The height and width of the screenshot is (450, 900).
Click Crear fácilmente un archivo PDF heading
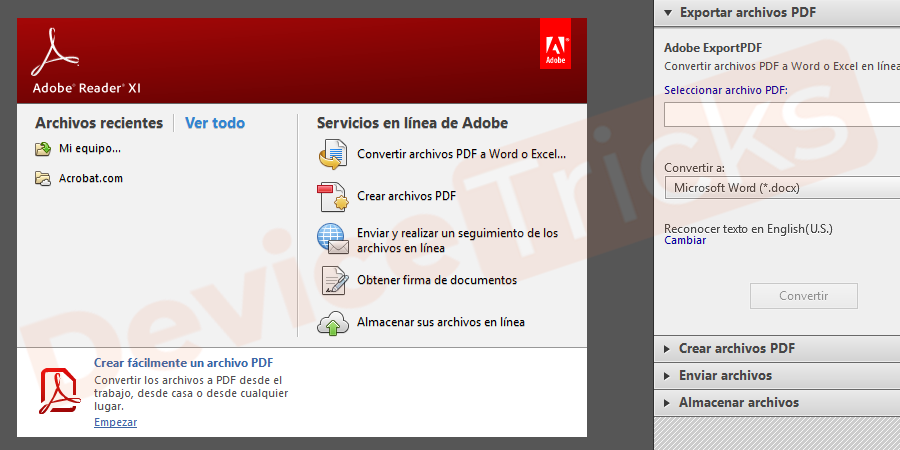pyautogui.click(x=184, y=363)
